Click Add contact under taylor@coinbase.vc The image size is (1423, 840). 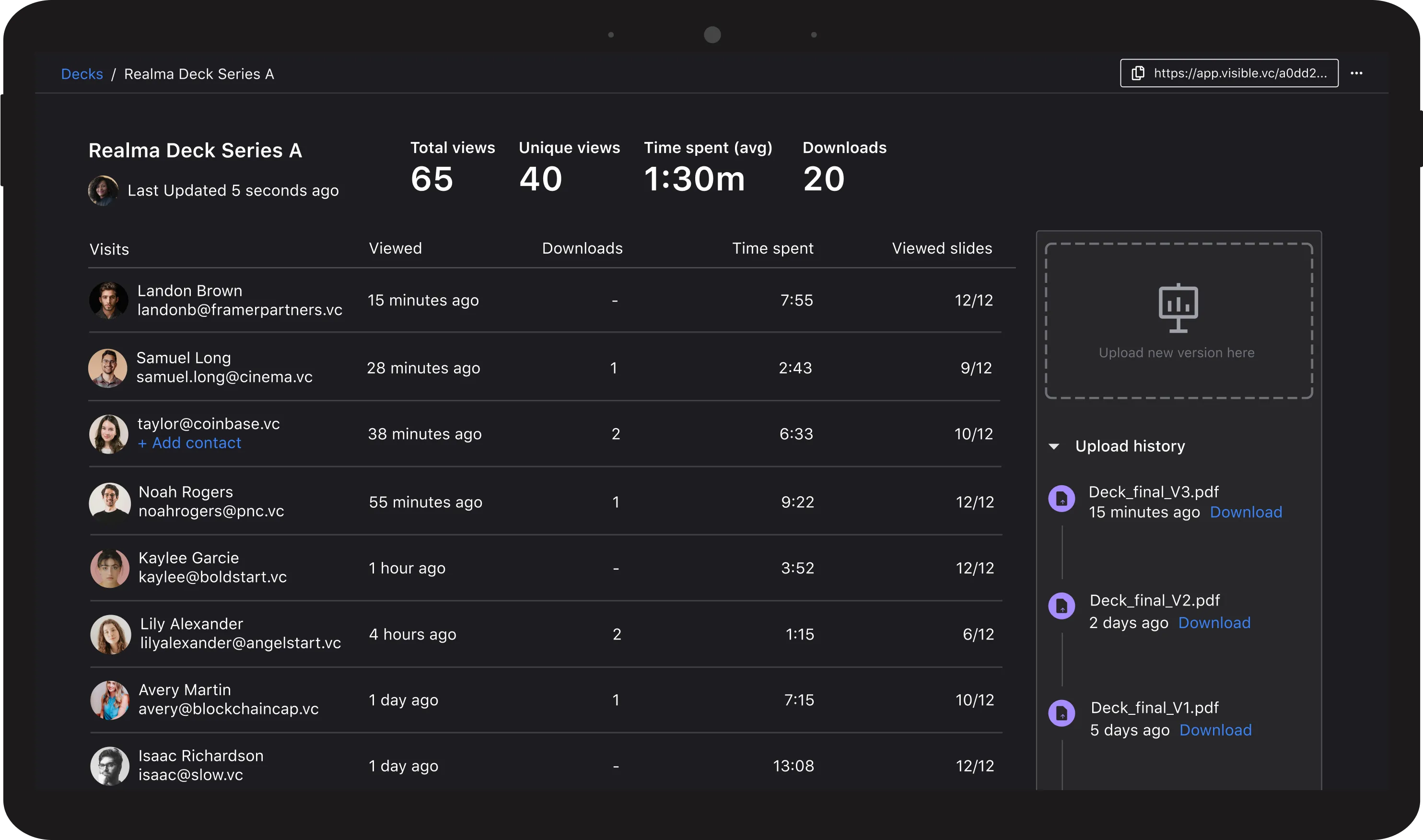189,443
